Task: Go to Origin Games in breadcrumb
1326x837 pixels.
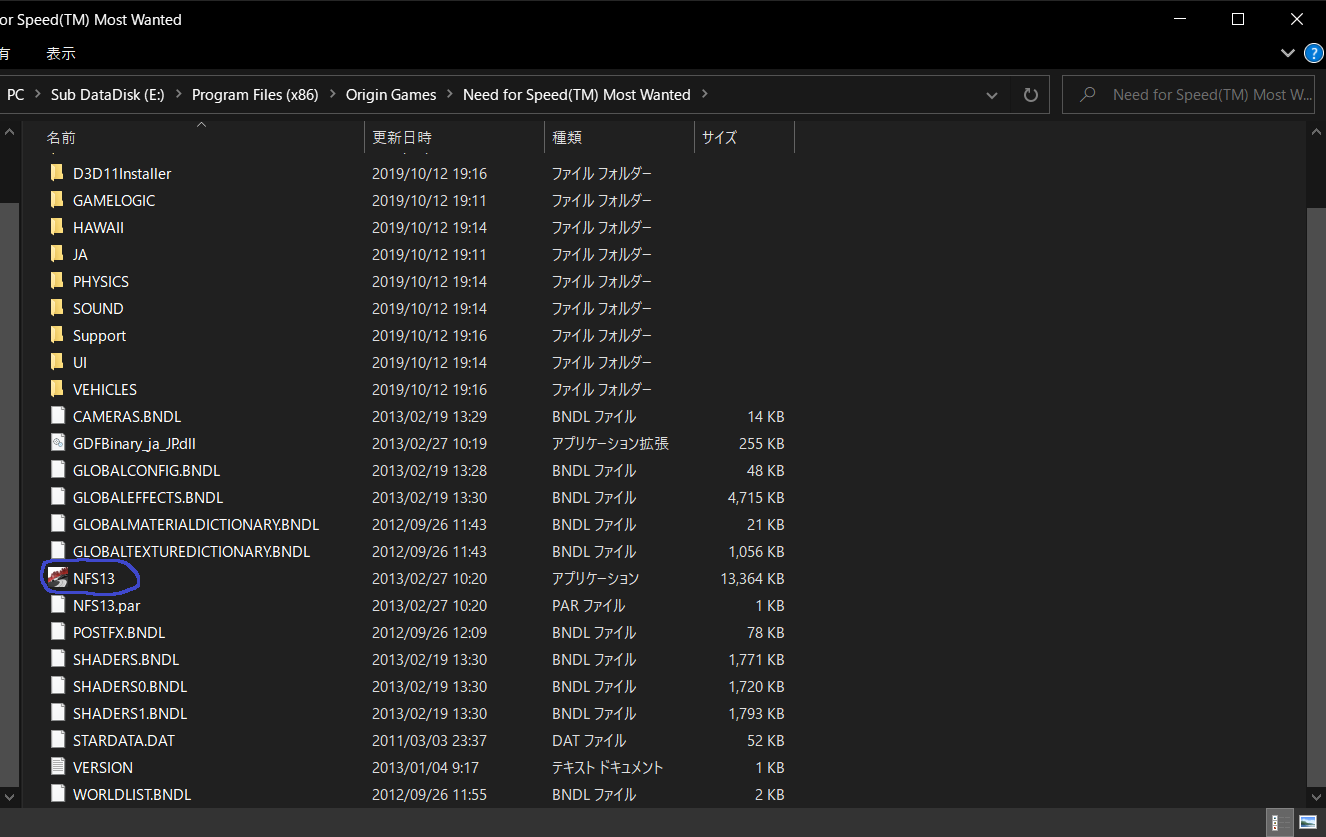Action: [x=391, y=95]
